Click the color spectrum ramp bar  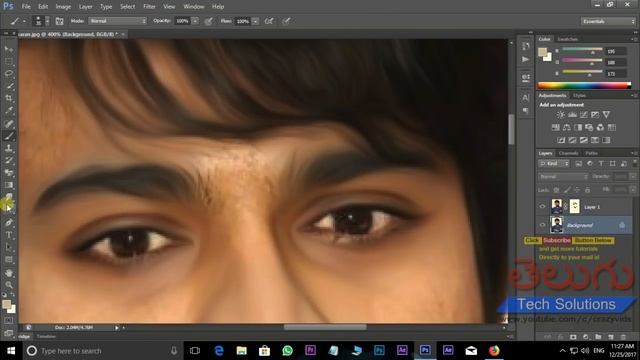[584, 85]
